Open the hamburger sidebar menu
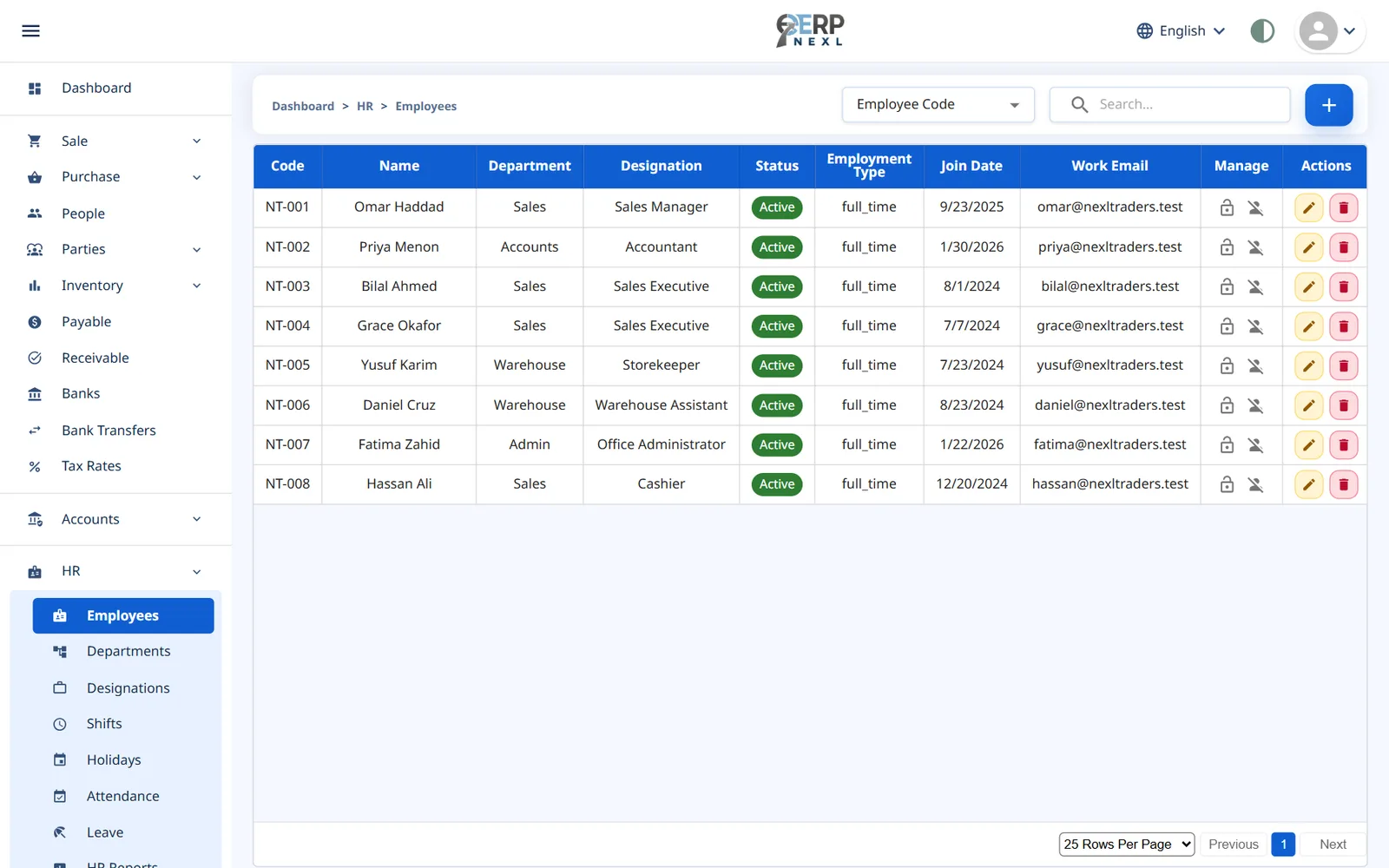1389x868 pixels. (x=30, y=31)
